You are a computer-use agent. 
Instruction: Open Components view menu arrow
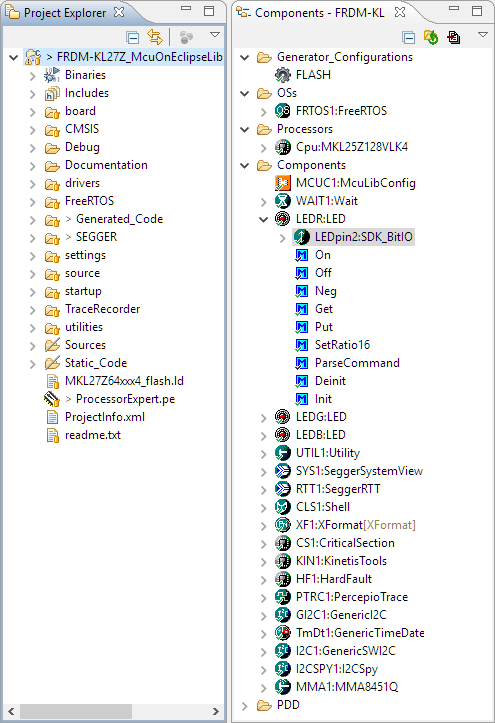483,35
